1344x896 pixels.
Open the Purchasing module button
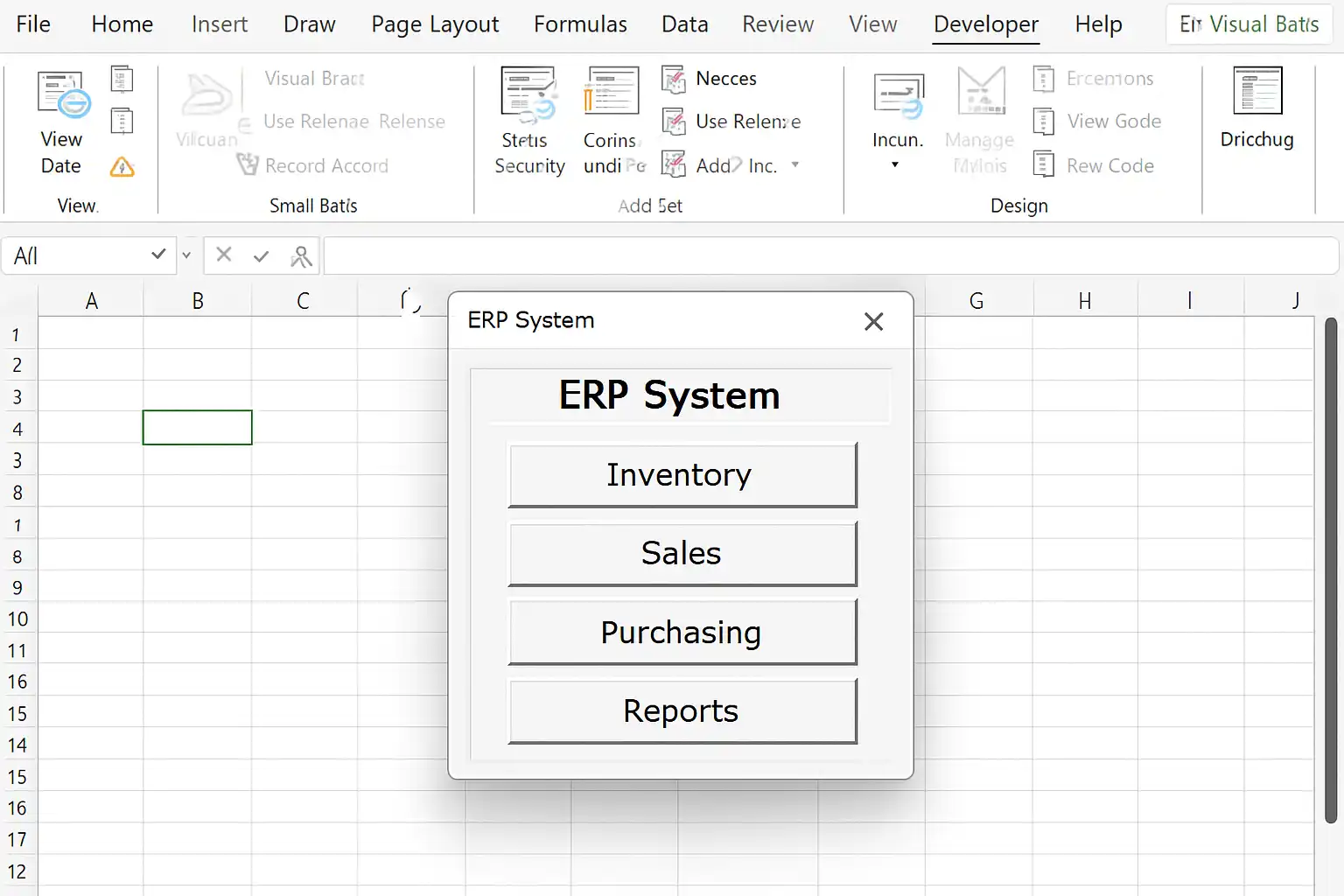(682, 633)
